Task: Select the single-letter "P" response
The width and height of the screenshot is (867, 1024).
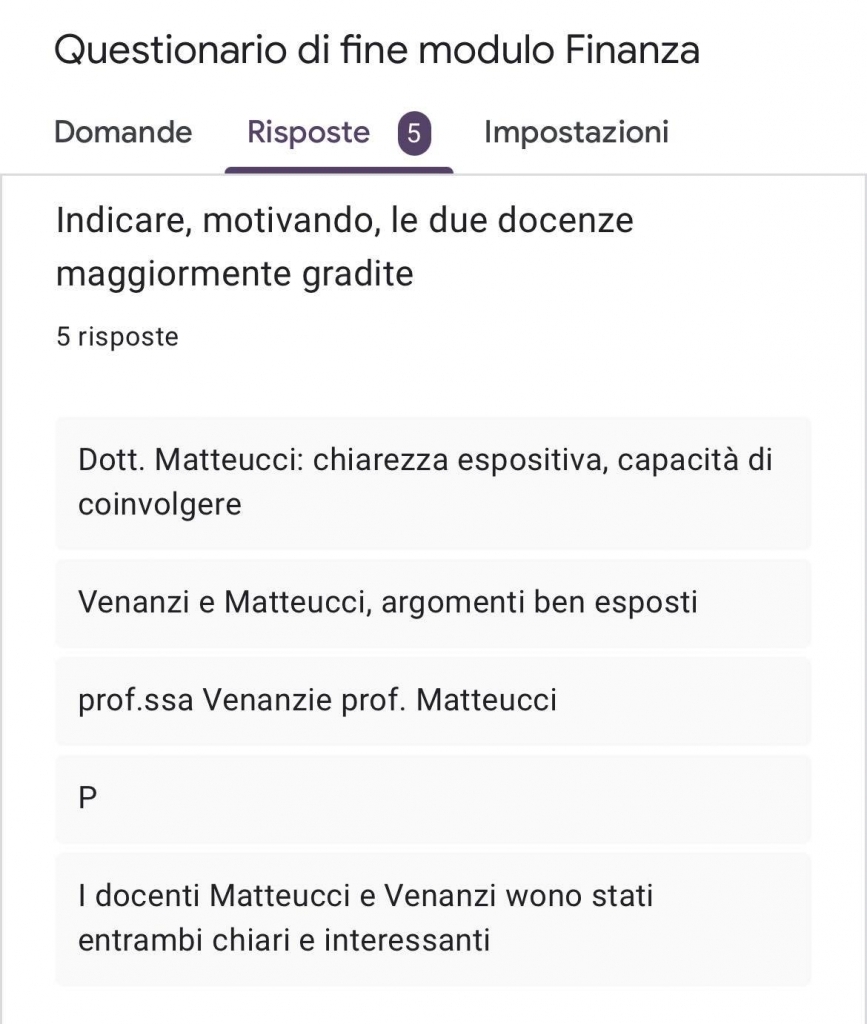Action: click(87, 799)
